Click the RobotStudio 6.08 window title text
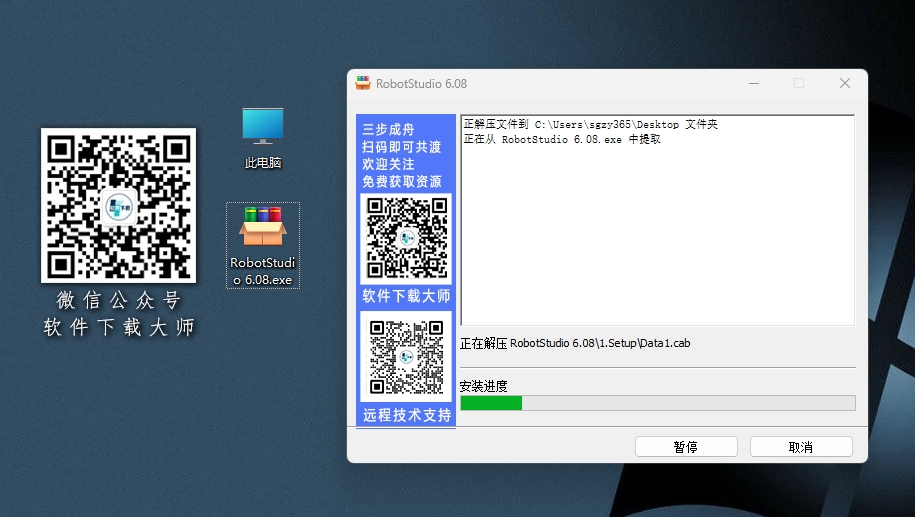 (421, 83)
